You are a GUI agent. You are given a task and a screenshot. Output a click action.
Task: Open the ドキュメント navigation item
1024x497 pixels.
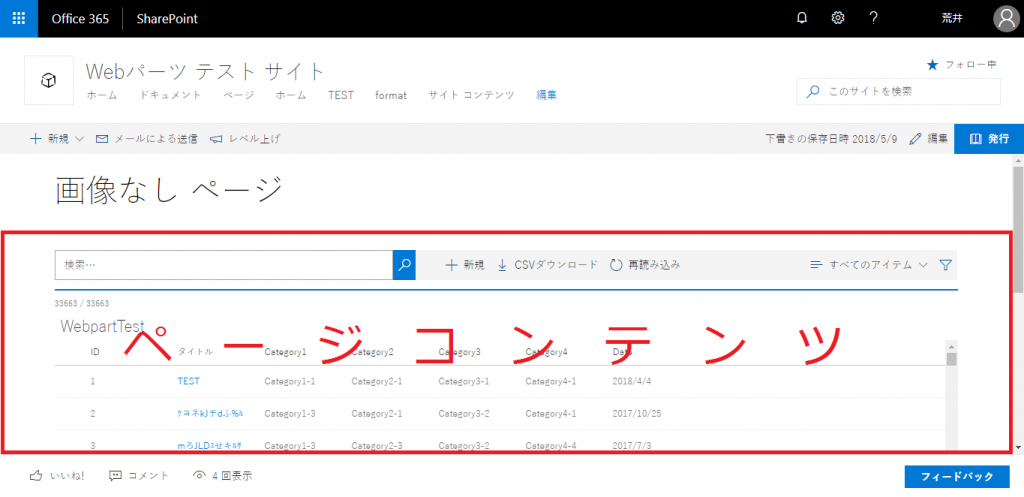(x=170, y=95)
